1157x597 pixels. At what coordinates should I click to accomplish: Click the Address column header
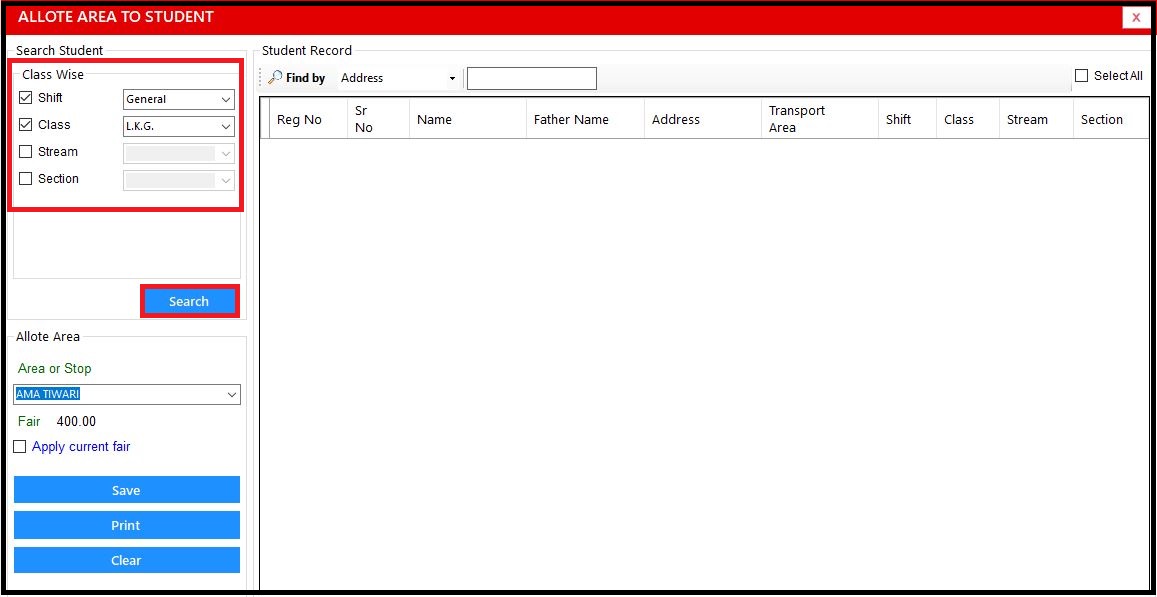tap(702, 119)
